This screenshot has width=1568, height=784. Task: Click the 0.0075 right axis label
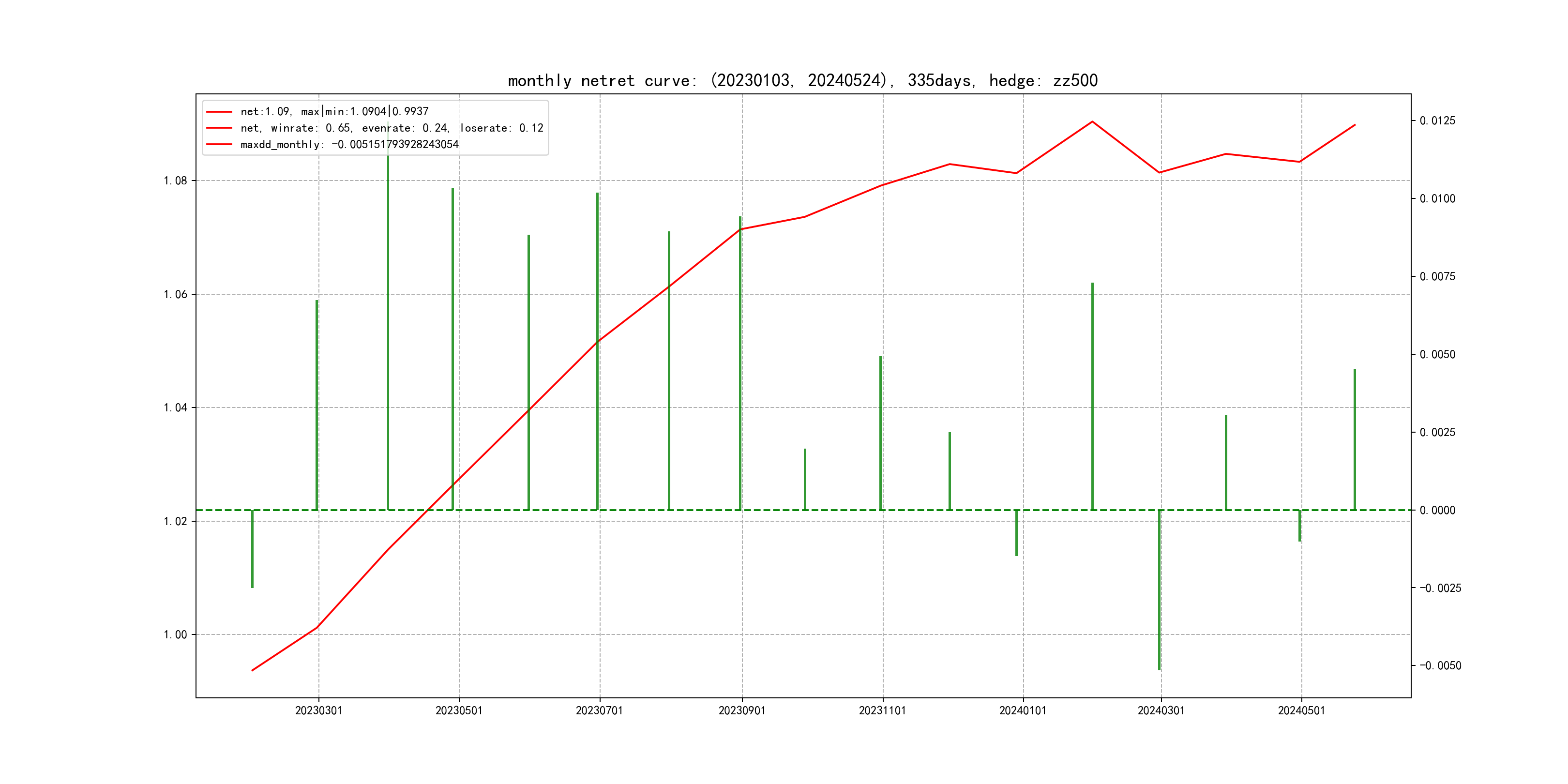coord(1437,277)
